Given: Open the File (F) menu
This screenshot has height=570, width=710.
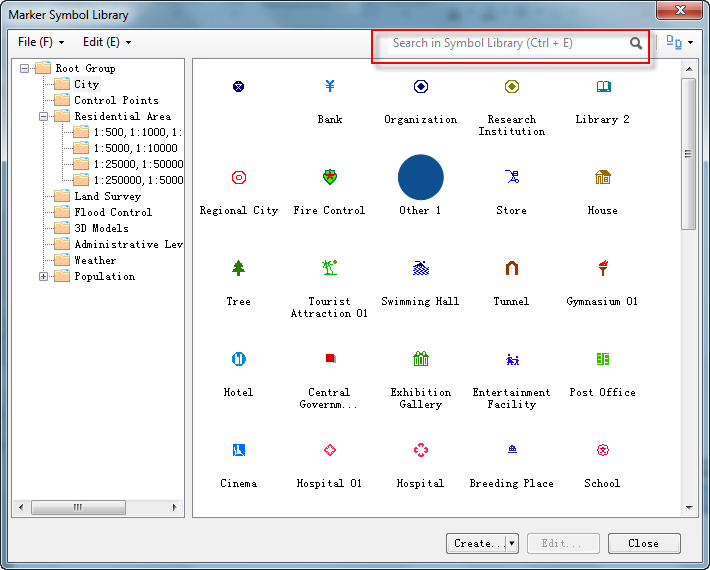Looking at the screenshot, I should pos(41,42).
